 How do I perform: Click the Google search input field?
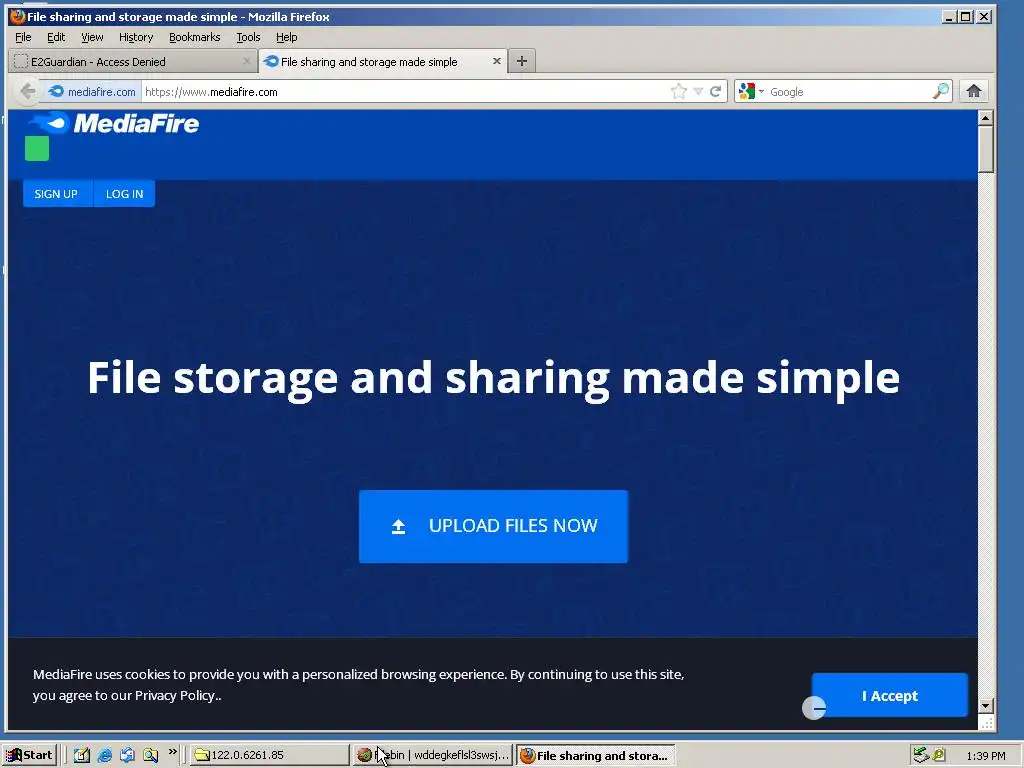point(849,91)
